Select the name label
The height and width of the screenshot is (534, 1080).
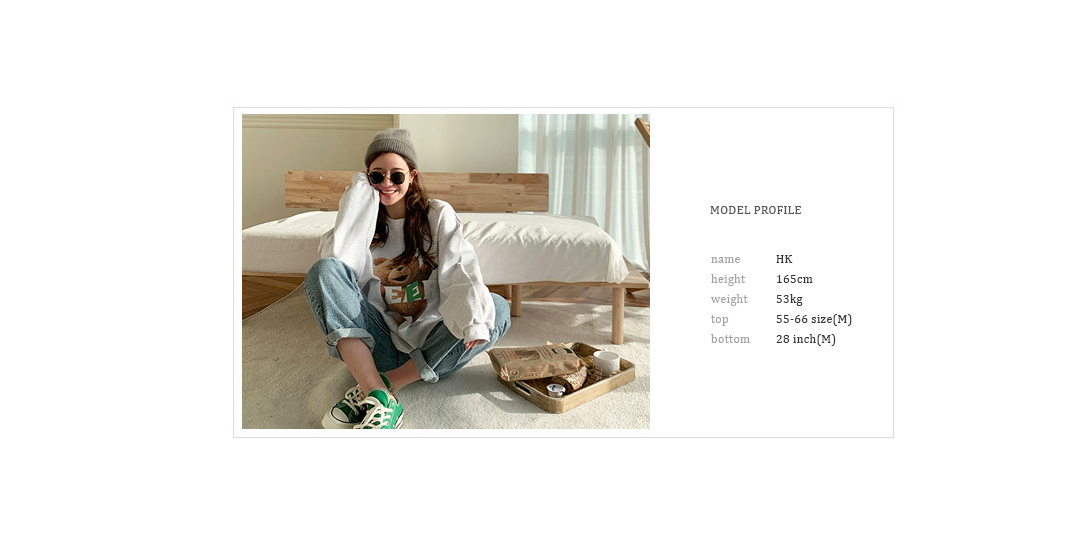pyautogui.click(x=725, y=260)
